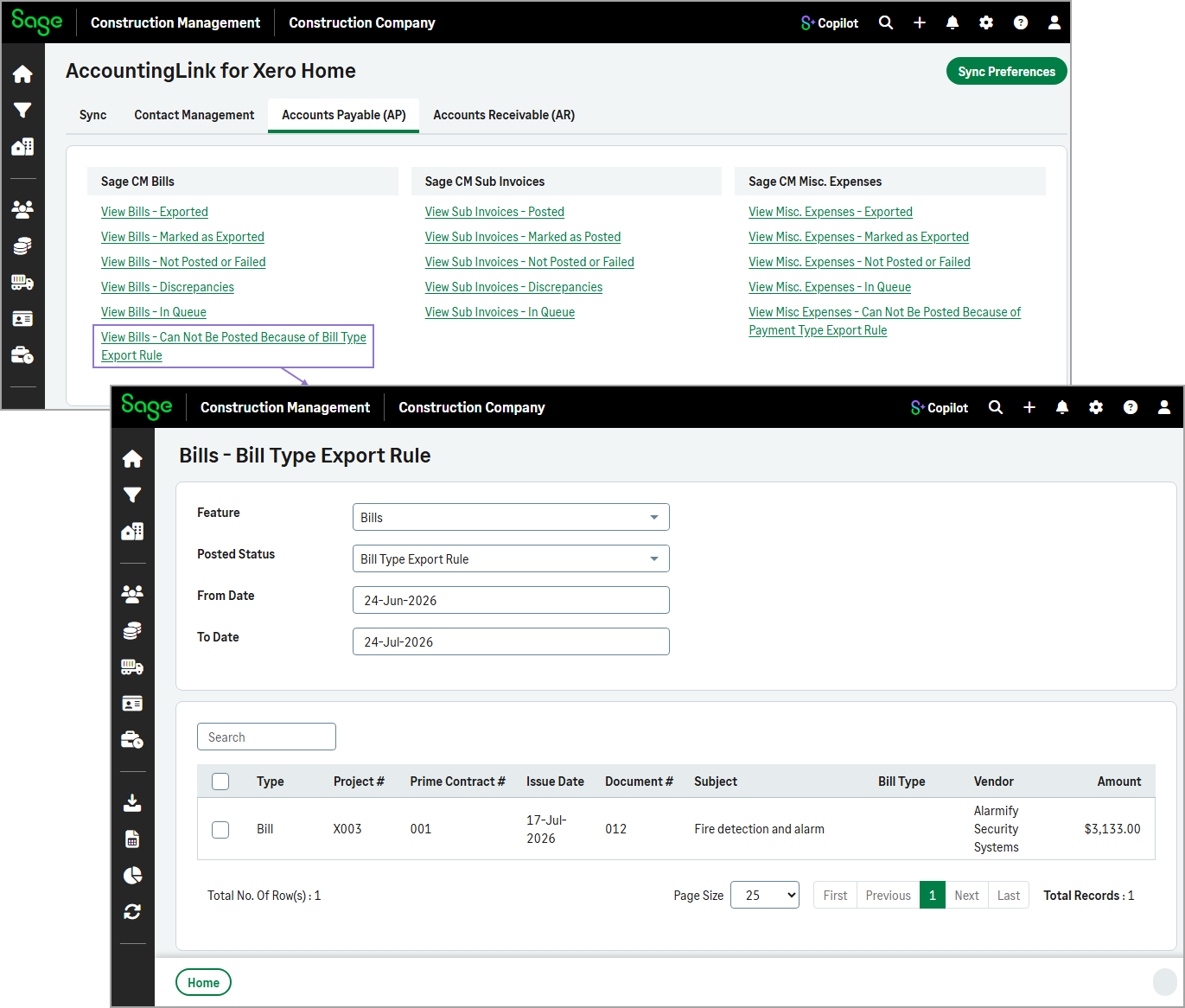Open user profile icon in the back window header

pos(1054,22)
